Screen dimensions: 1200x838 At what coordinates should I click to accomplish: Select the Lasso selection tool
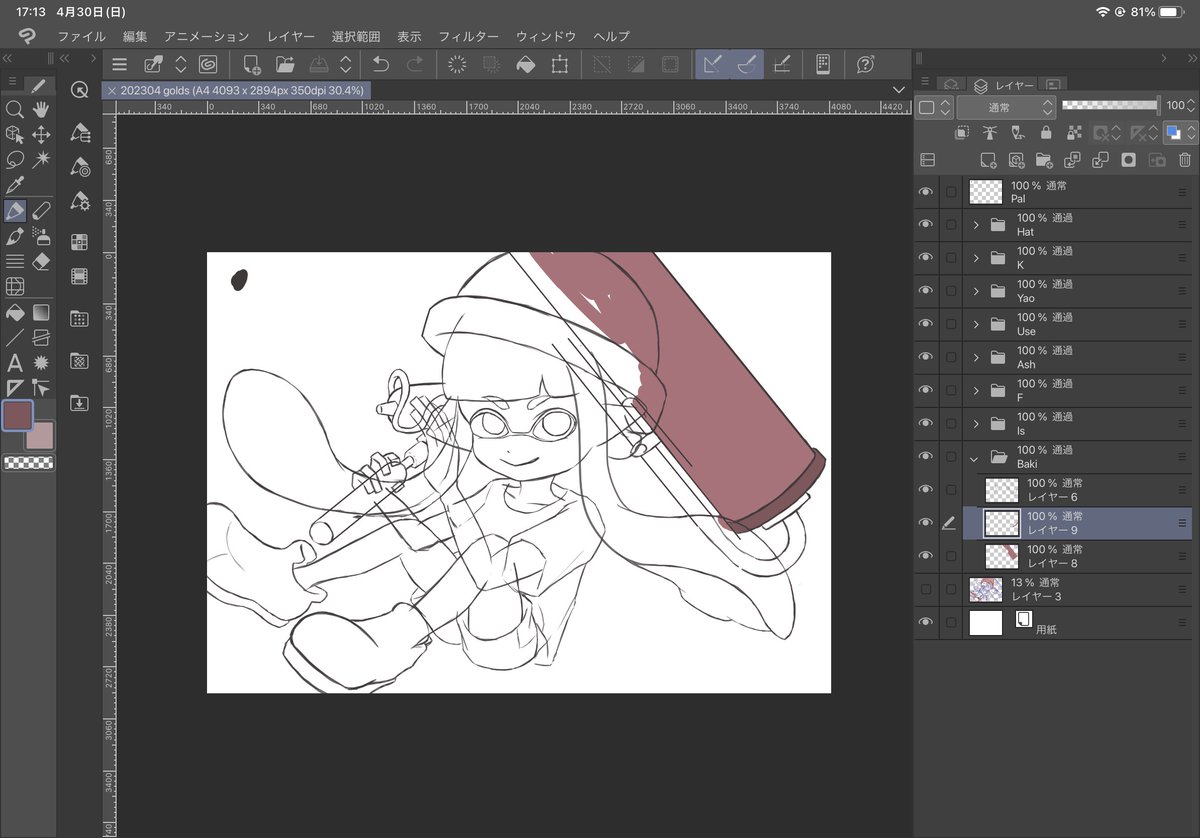pos(14,160)
